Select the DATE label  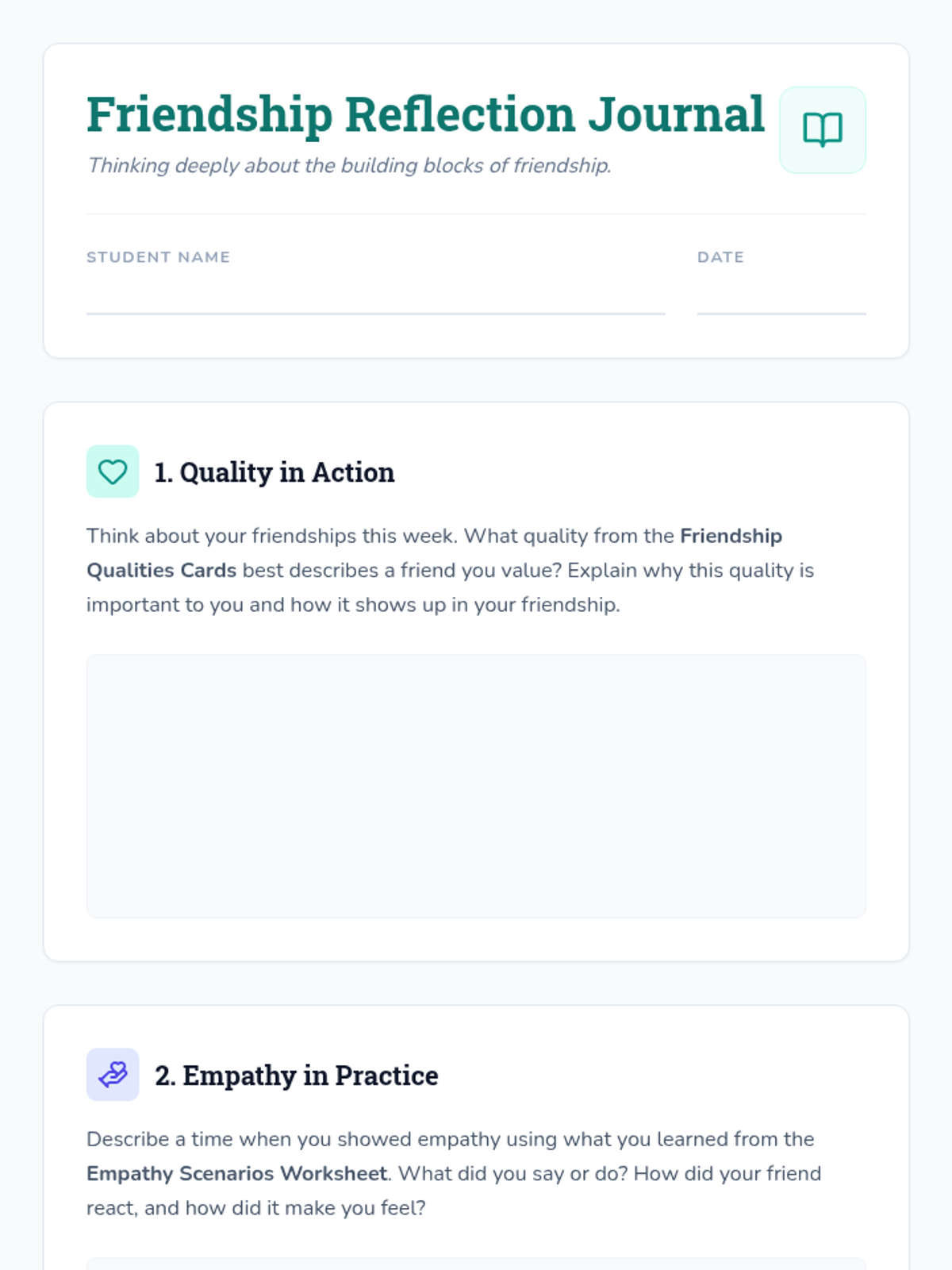coord(720,257)
